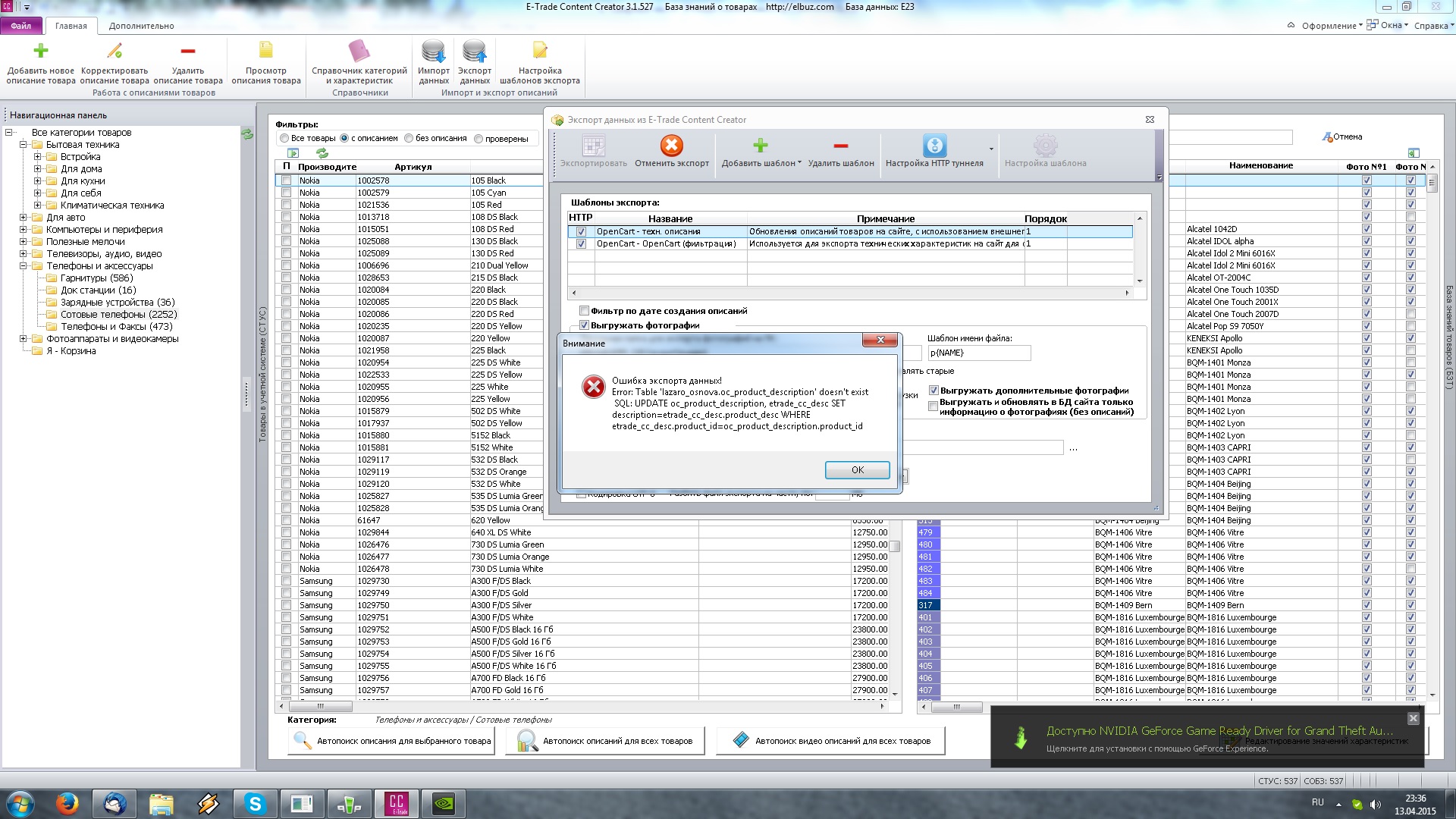Expand the Климатическая техника tree node
The image size is (1456, 819).
click(x=37, y=205)
